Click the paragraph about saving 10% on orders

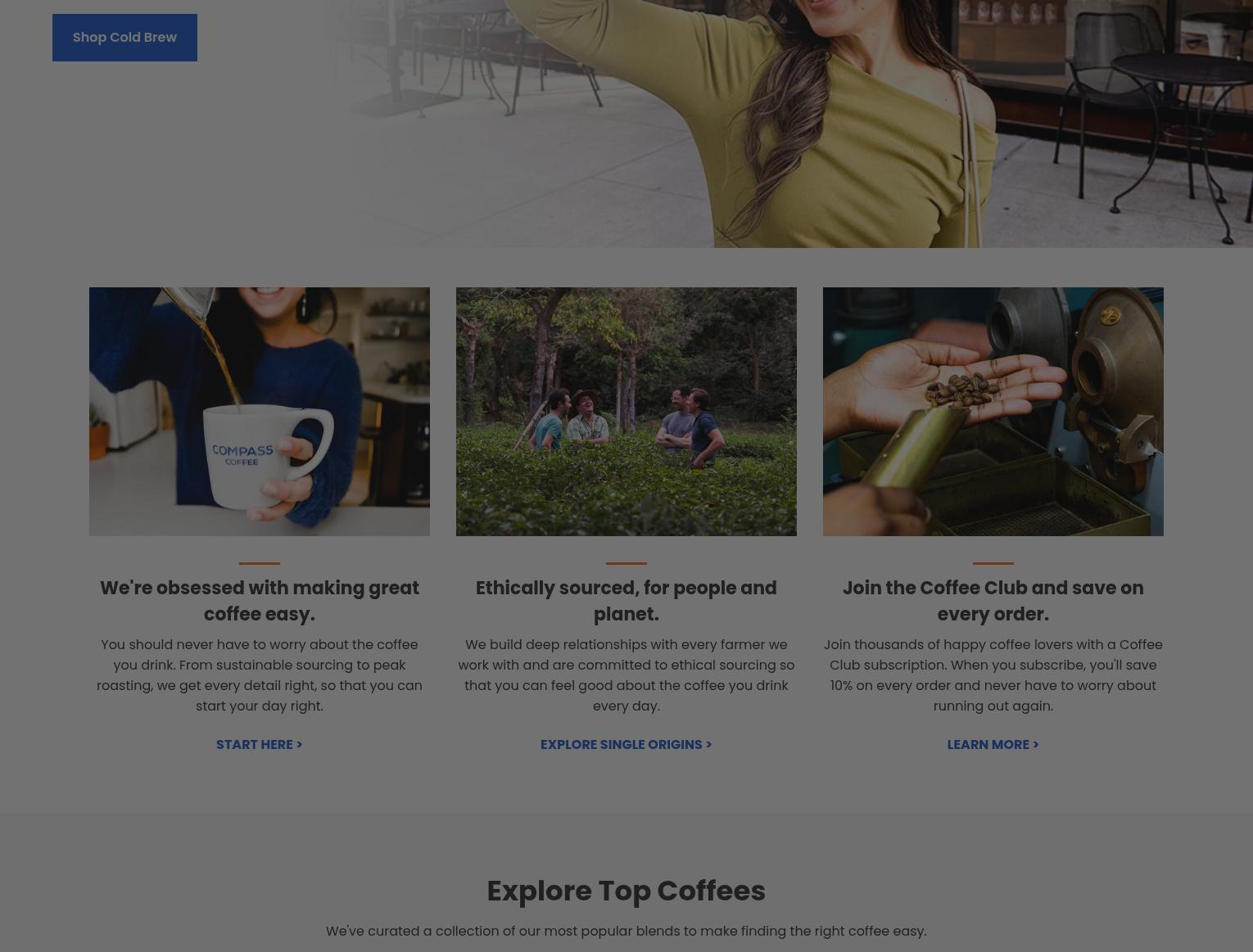pyautogui.click(x=993, y=675)
